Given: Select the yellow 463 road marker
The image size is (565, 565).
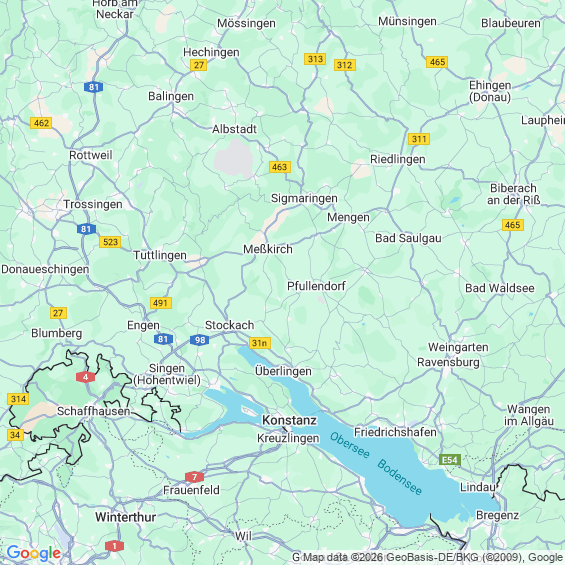Looking at the screenshot, I should [x=280, y=167].
